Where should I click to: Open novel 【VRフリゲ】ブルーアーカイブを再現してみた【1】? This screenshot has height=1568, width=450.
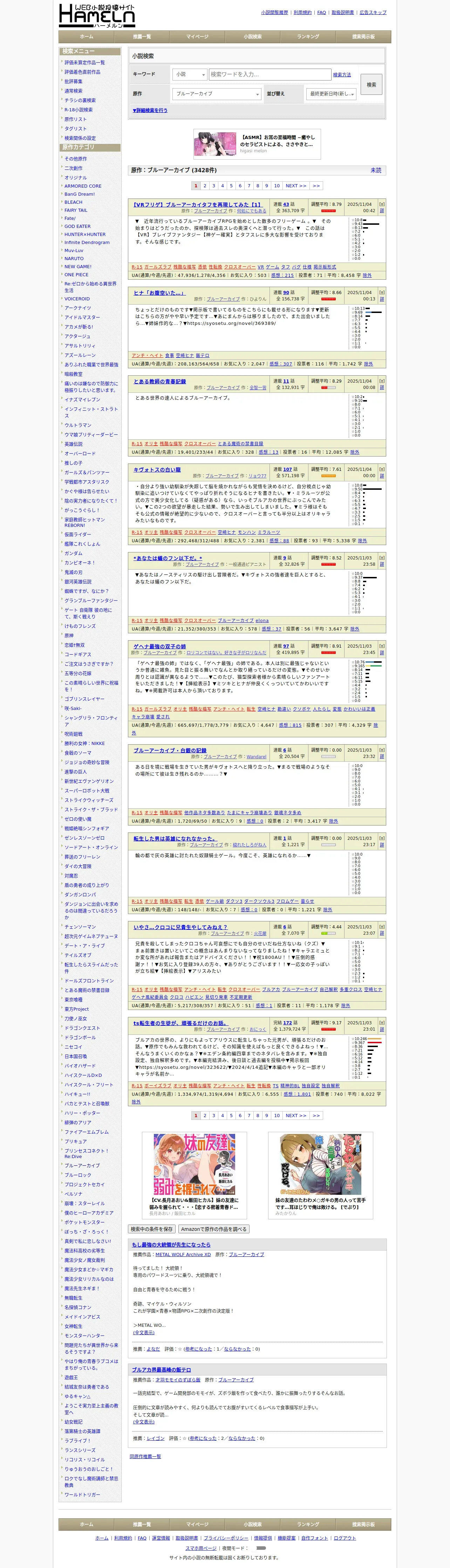click(x=198, y=205)
